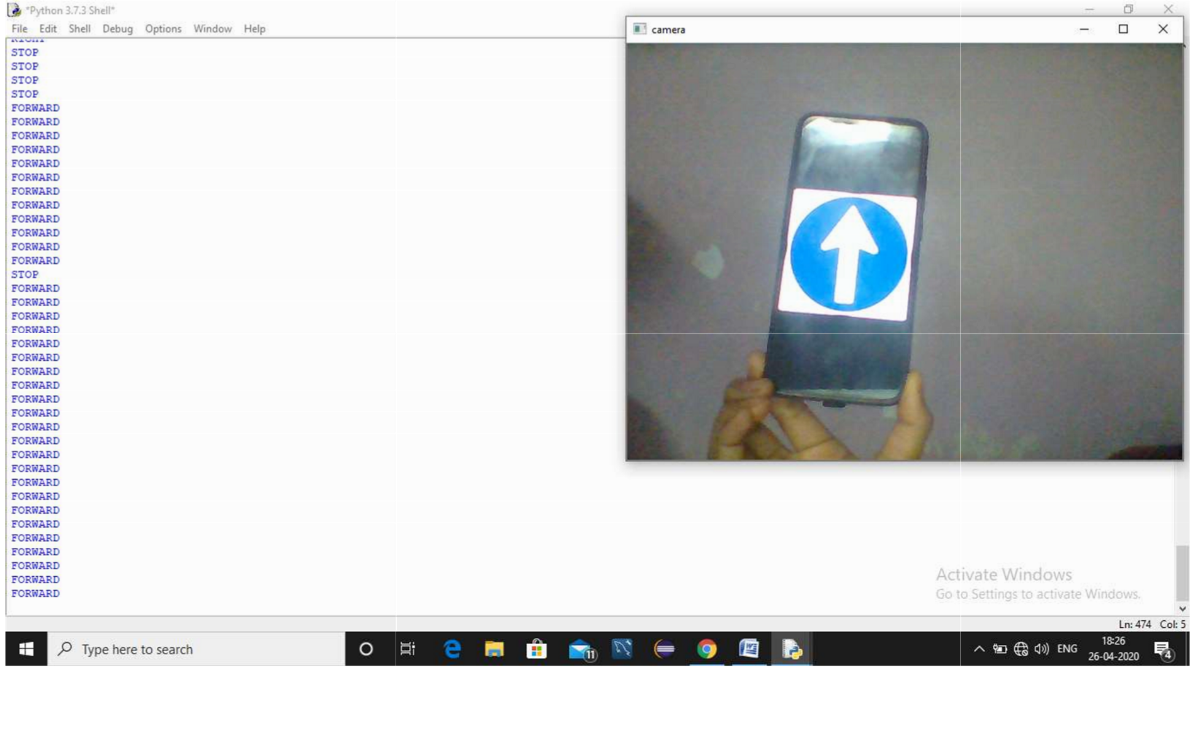
Task: Launch Microsoft Edge from the taskbar
Action: click(x=452, y=649)
